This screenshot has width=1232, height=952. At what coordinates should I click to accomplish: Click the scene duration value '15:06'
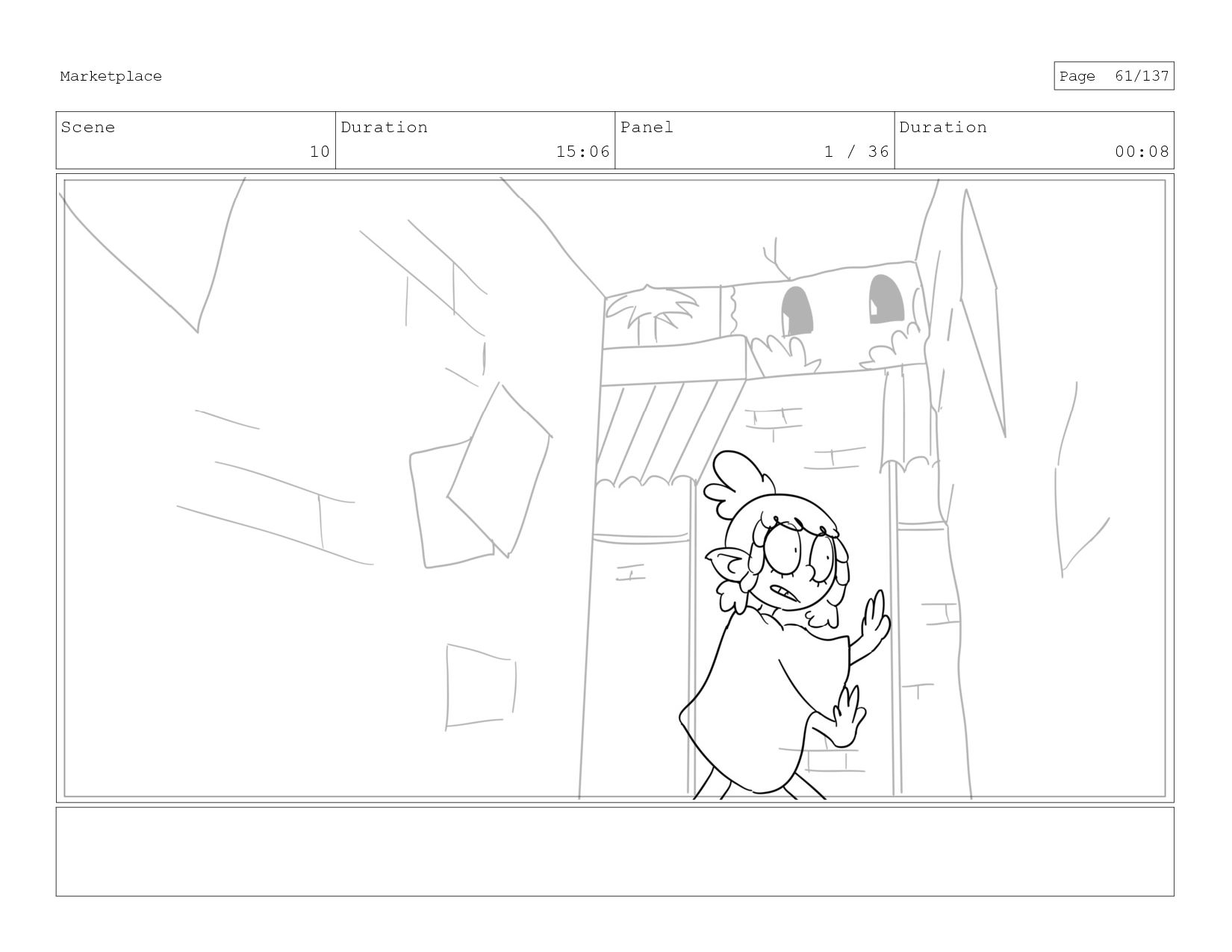[583, 152]
